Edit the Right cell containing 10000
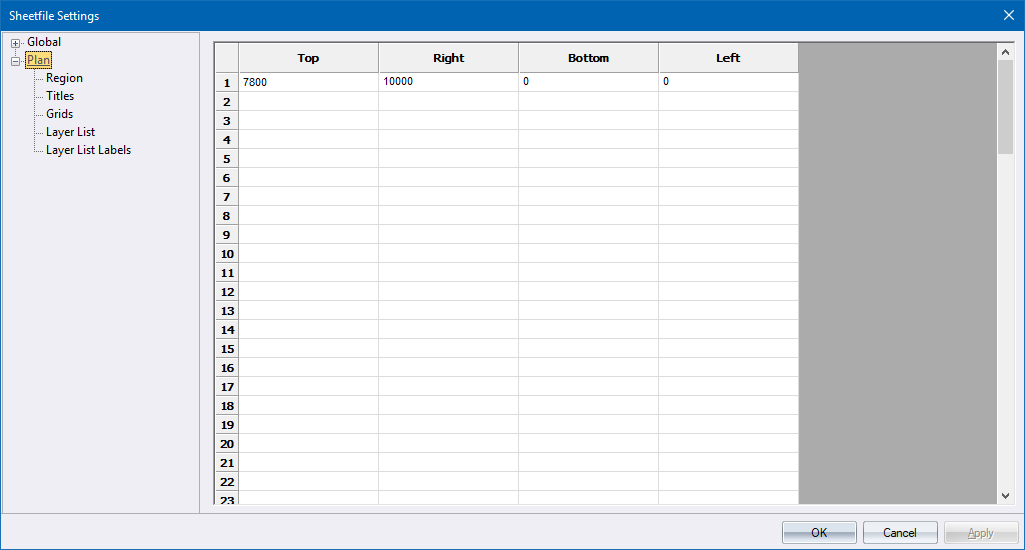Screen dimensions: 1025x550 448,82
